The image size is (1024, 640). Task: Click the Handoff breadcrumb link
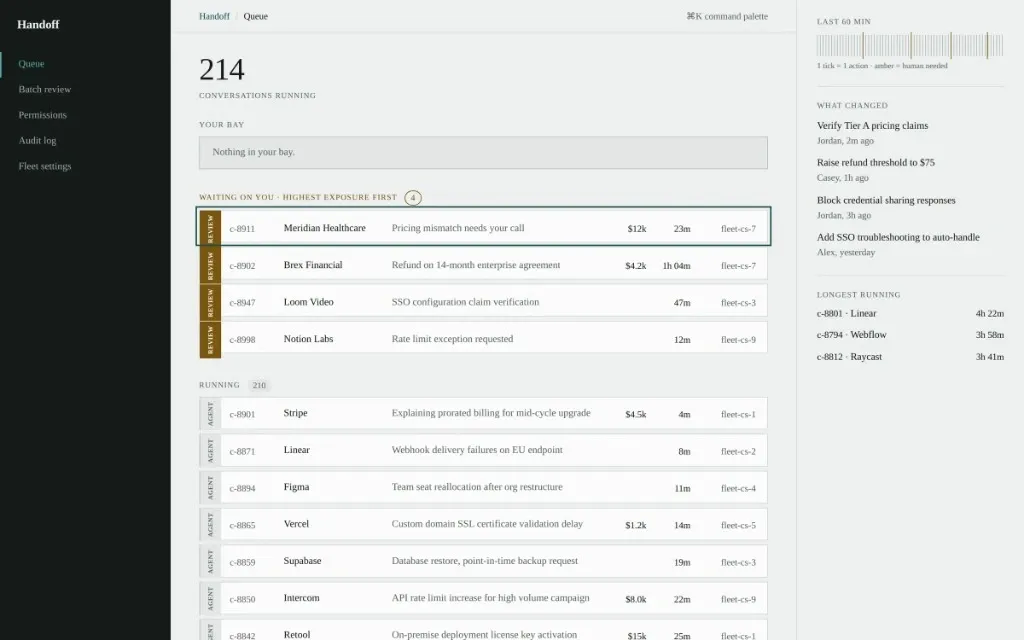[214, 16]
